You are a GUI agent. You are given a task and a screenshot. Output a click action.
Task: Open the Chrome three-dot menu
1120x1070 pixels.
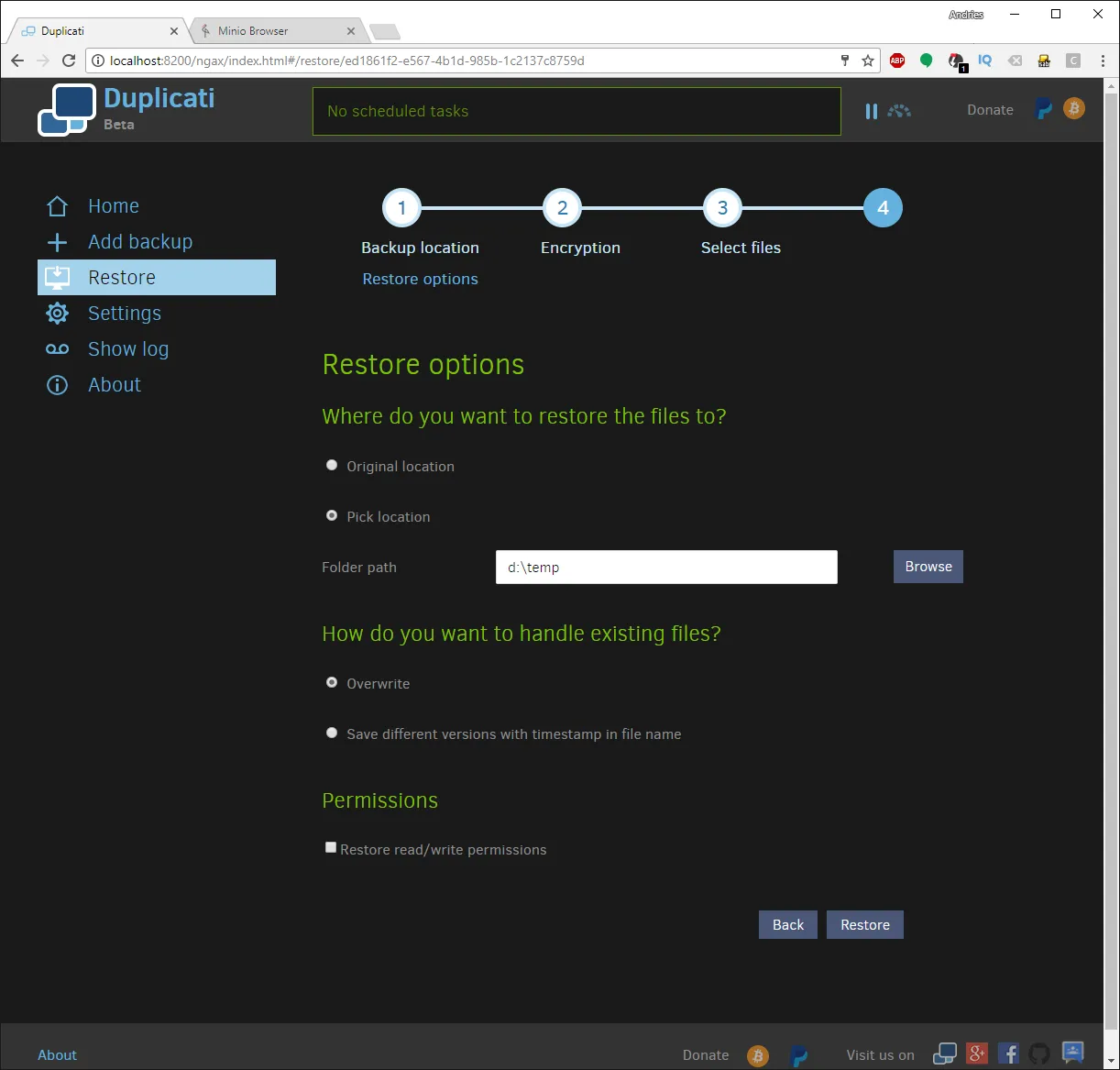pyautogui.click(x=1103, y=61)
